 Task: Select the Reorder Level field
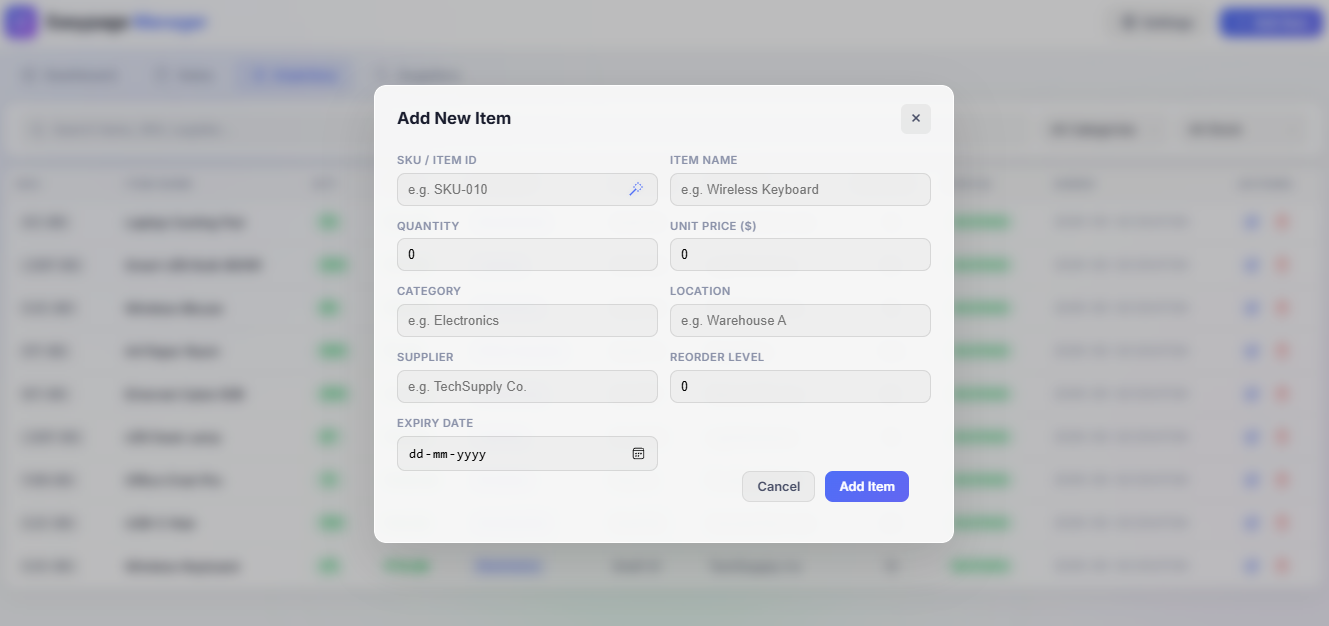point(799,386)
